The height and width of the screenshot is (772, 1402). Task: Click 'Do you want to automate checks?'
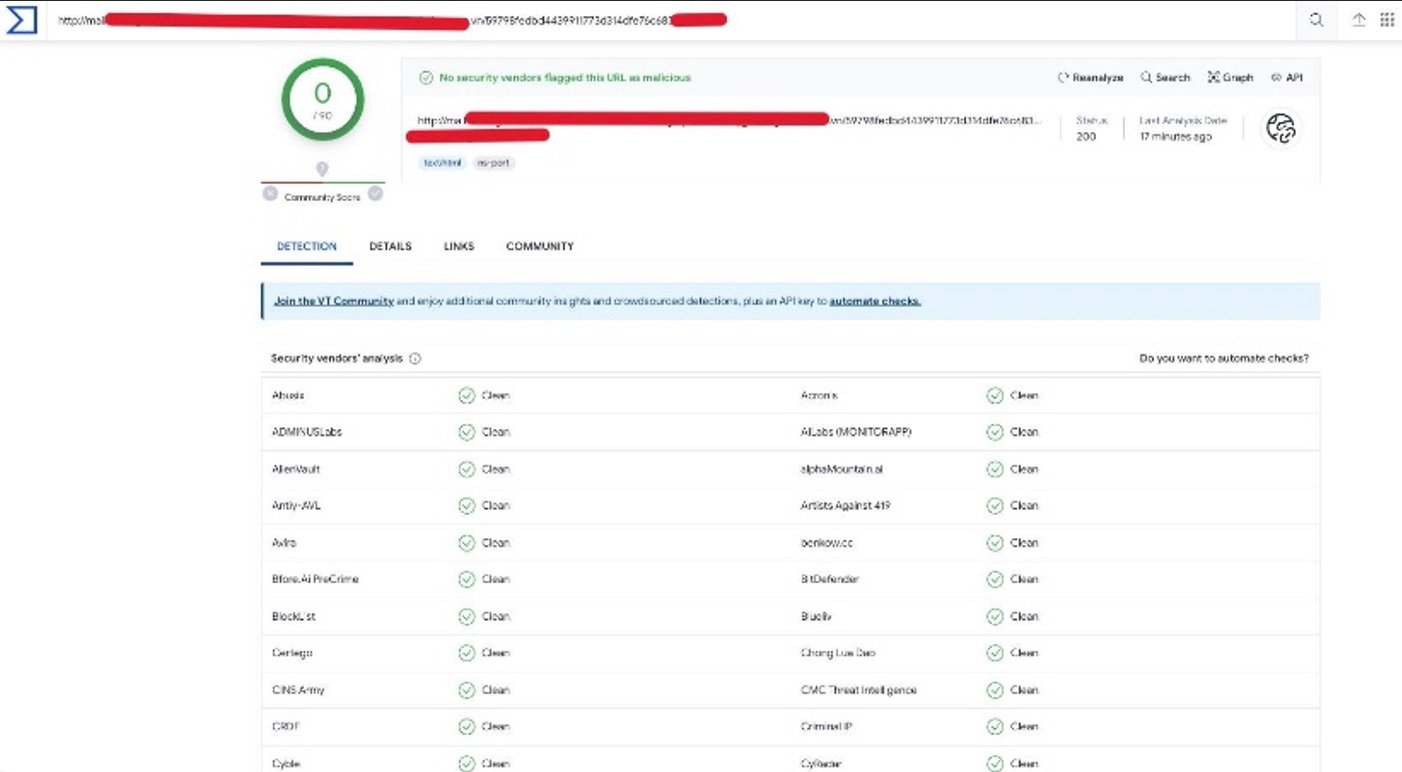pos(1224,358)
